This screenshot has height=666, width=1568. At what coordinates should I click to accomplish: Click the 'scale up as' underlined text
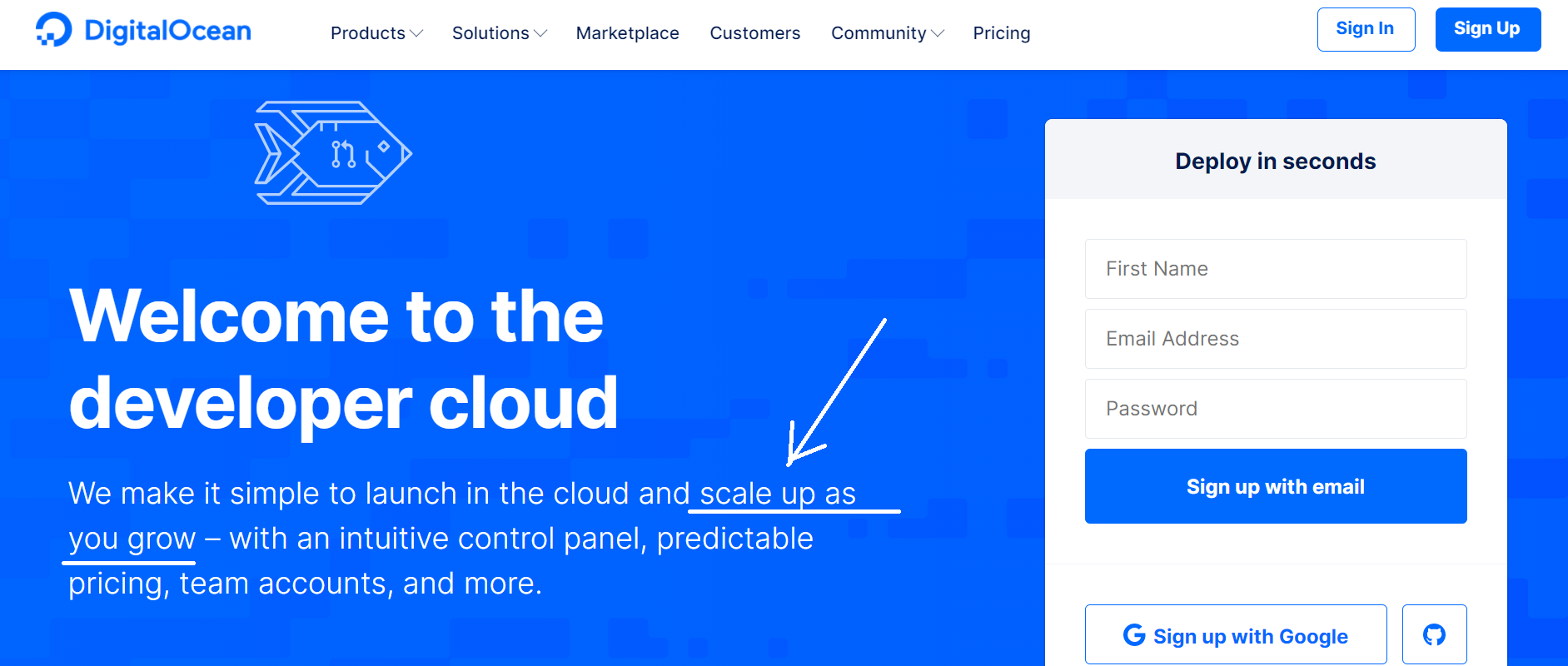click(x=778, y=494)
